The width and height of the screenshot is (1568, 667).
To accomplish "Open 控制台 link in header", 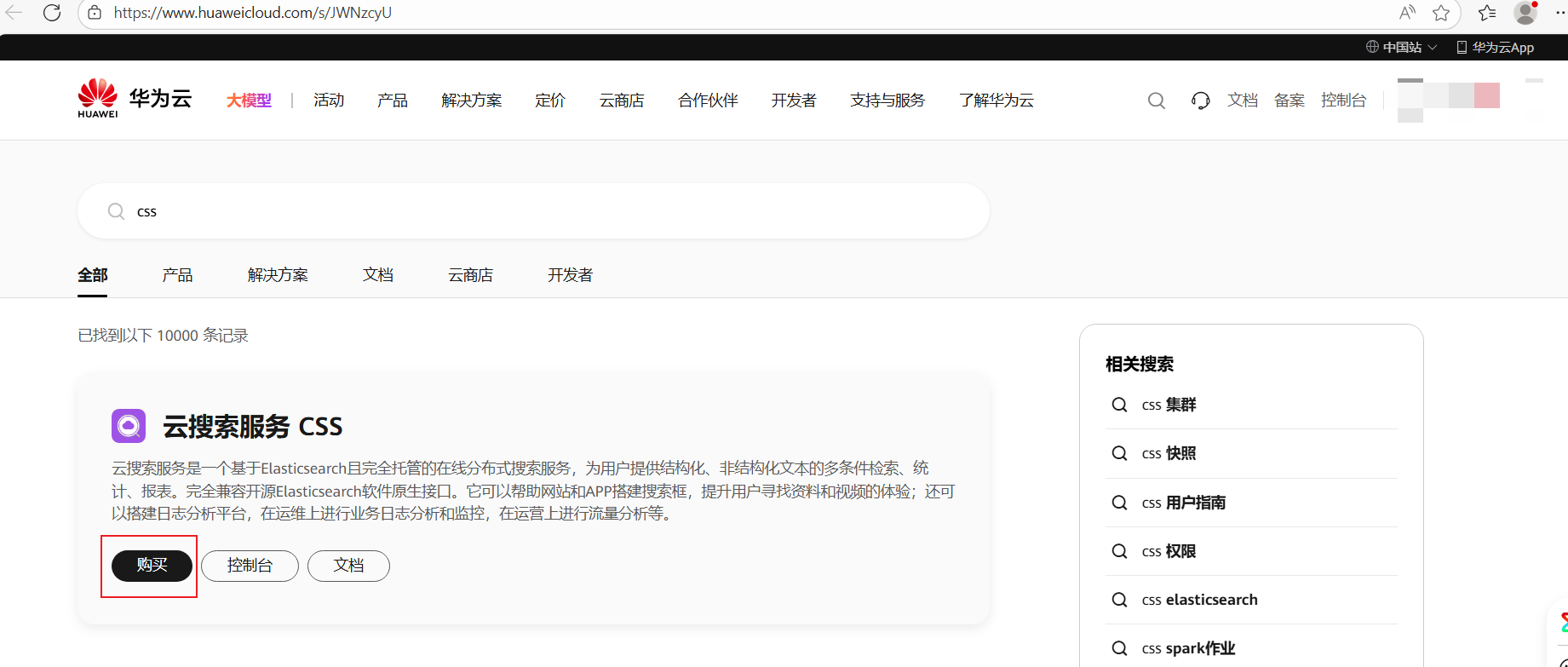I will pos(1343,101).
